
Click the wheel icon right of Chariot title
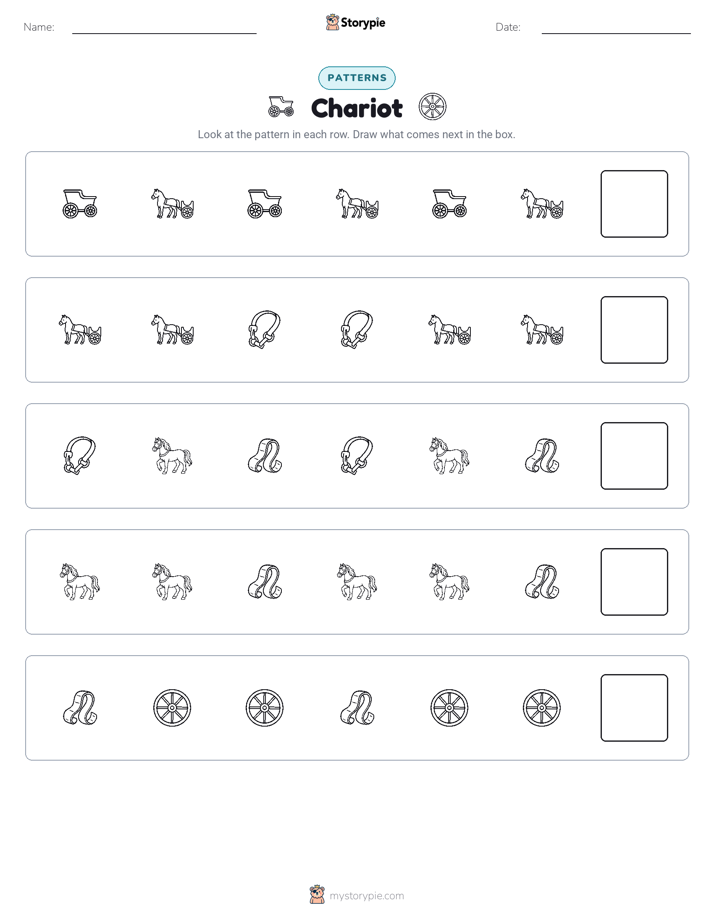click(x=432, y=107)
